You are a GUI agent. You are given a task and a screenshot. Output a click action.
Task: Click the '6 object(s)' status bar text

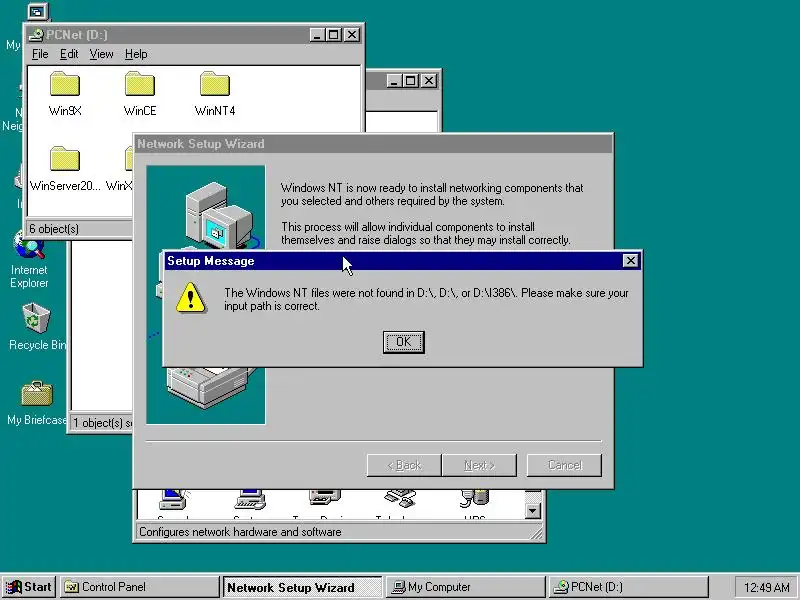(x=54, y=229)
